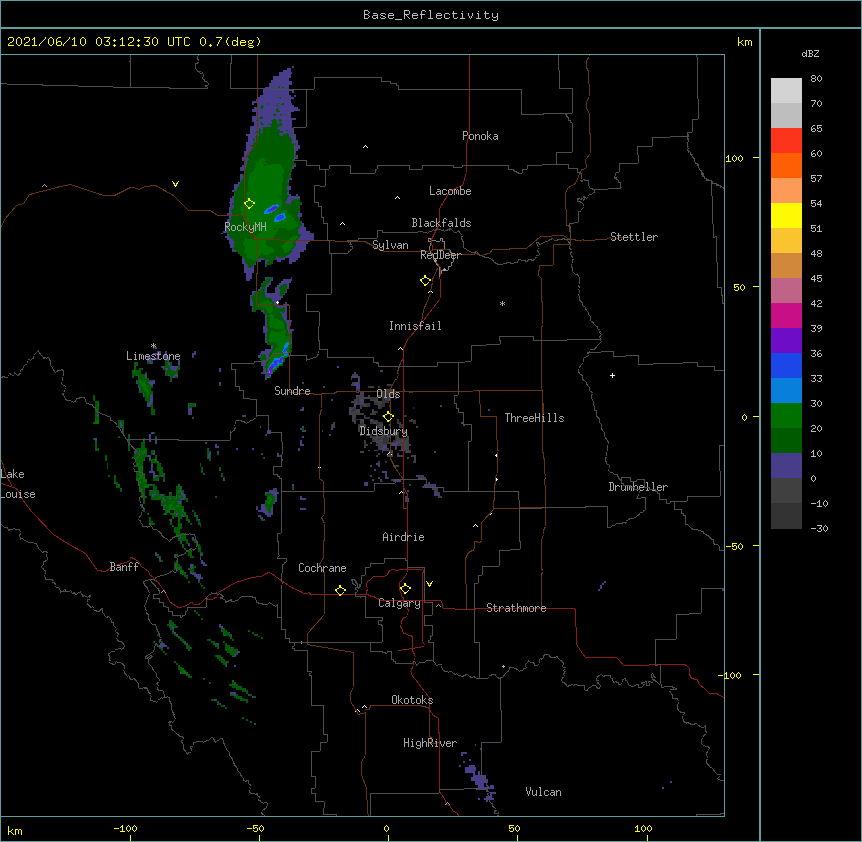This screenshot has width=862, height=842.
Task: Click the white plus marker west of Drumheller
Action: 612,375
